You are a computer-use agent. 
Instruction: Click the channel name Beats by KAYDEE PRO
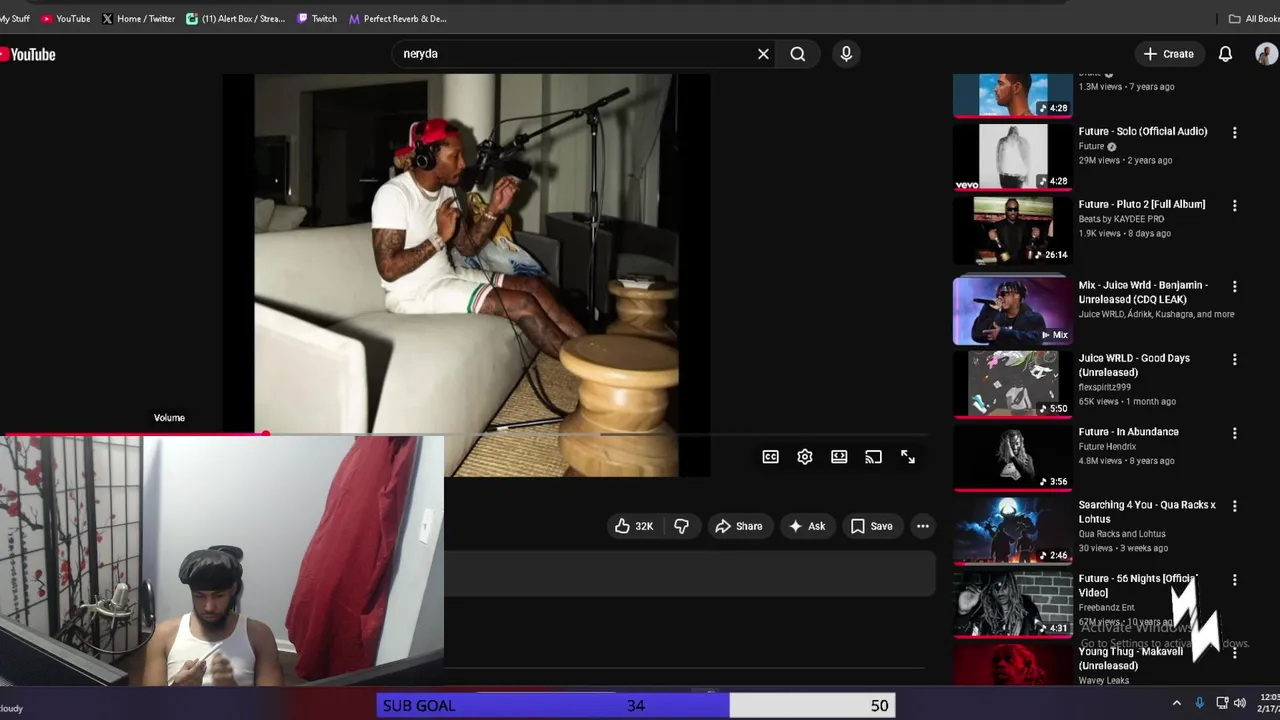(1121, 219)
